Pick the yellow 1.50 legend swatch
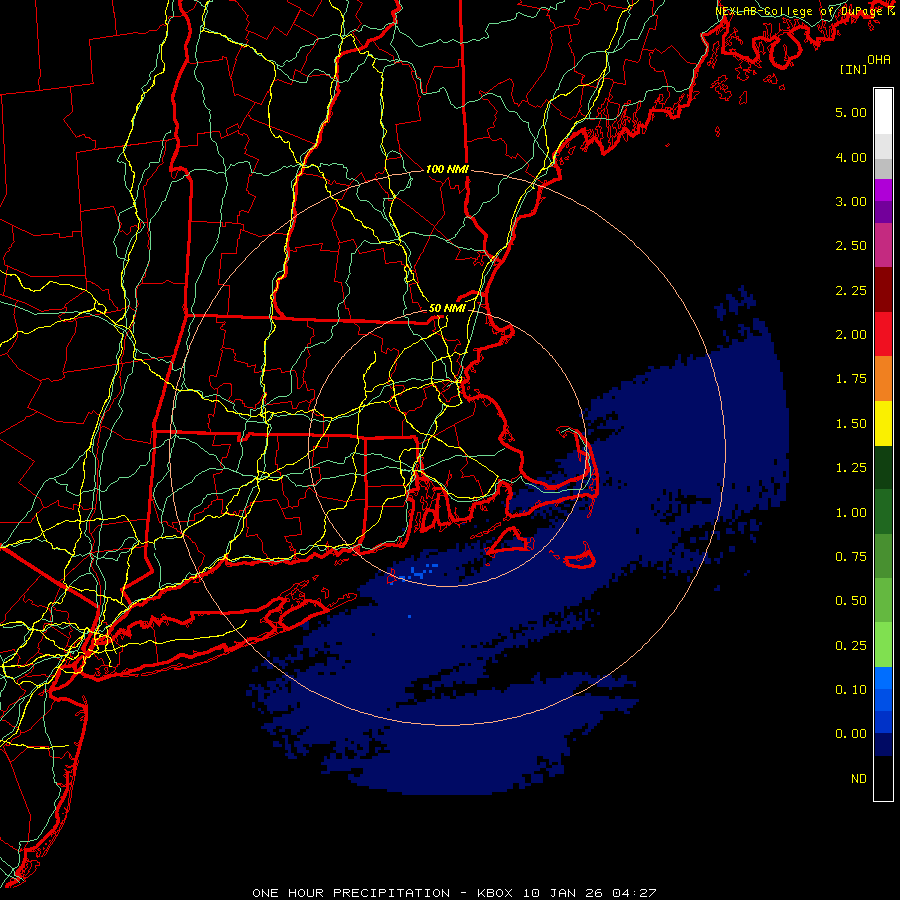The image size is (900, 900). [883, 423]
